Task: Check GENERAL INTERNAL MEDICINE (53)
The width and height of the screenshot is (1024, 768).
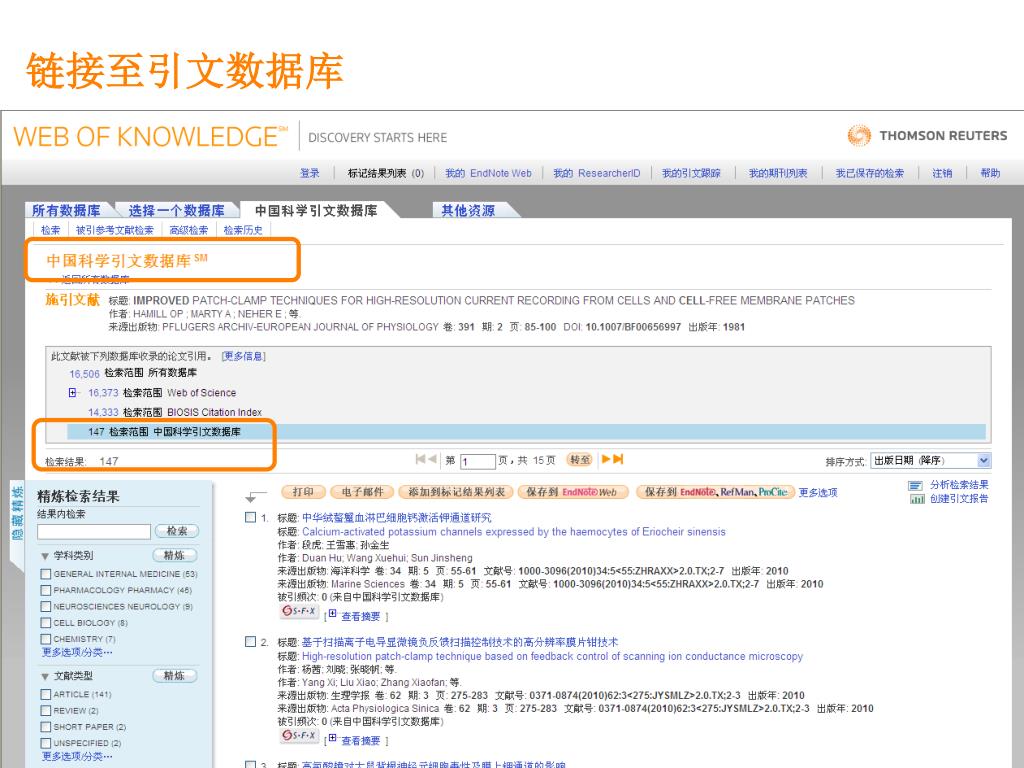Action: [46, 574]
